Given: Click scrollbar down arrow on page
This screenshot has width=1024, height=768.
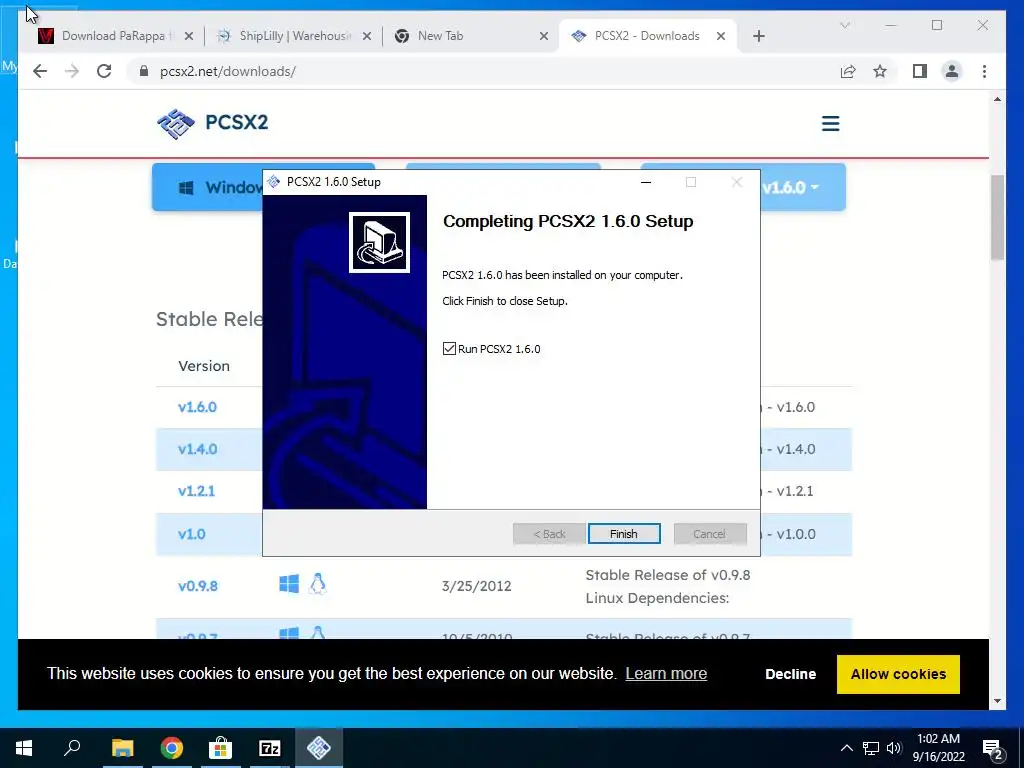Looking at the screenshot, I should (997, 701).
